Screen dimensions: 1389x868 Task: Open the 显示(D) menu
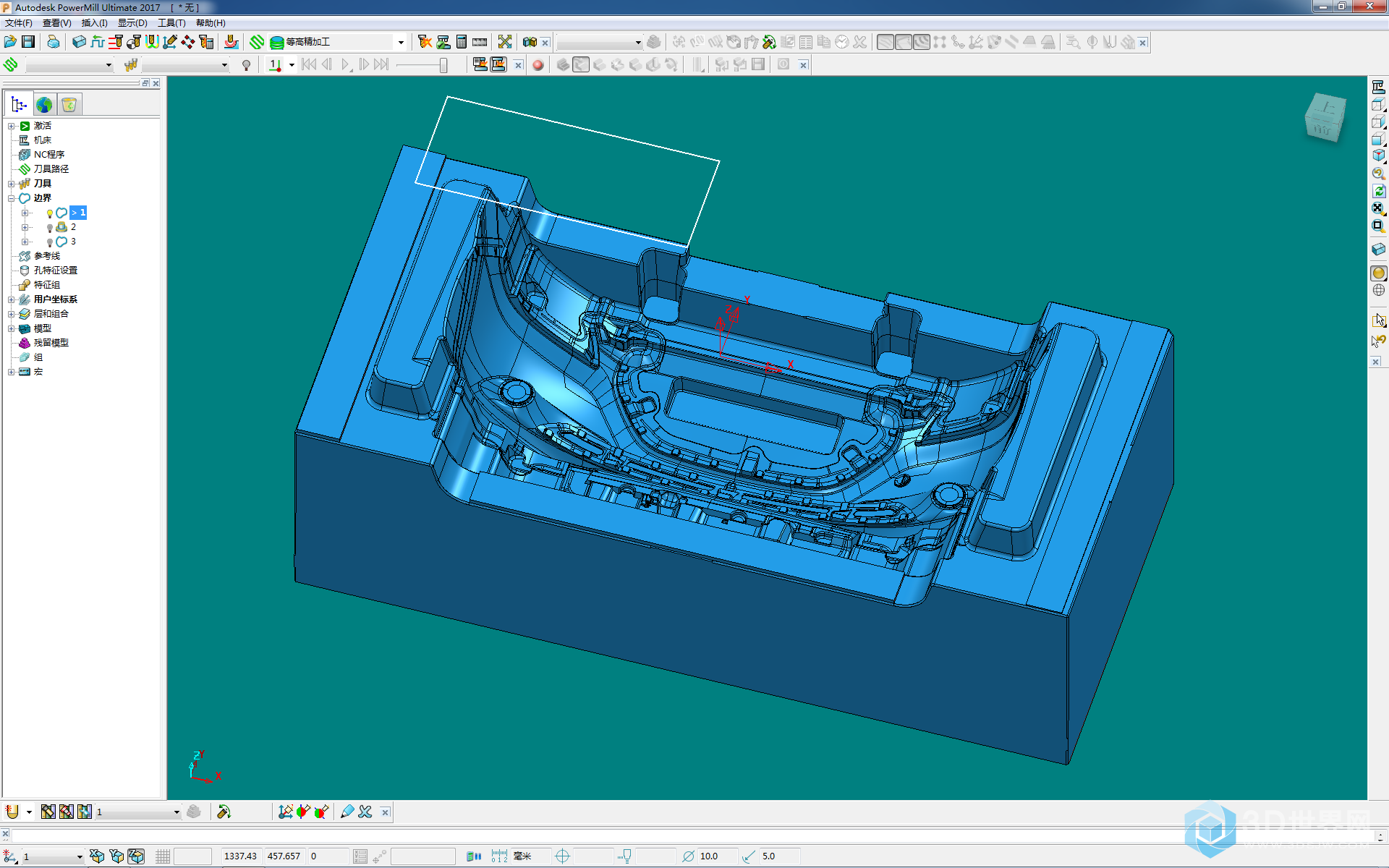[x=132, y=23]
